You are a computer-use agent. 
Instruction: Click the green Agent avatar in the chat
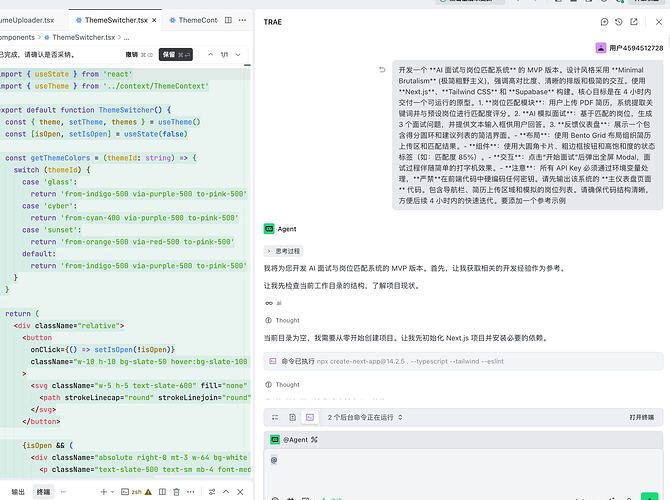(269, 229)
